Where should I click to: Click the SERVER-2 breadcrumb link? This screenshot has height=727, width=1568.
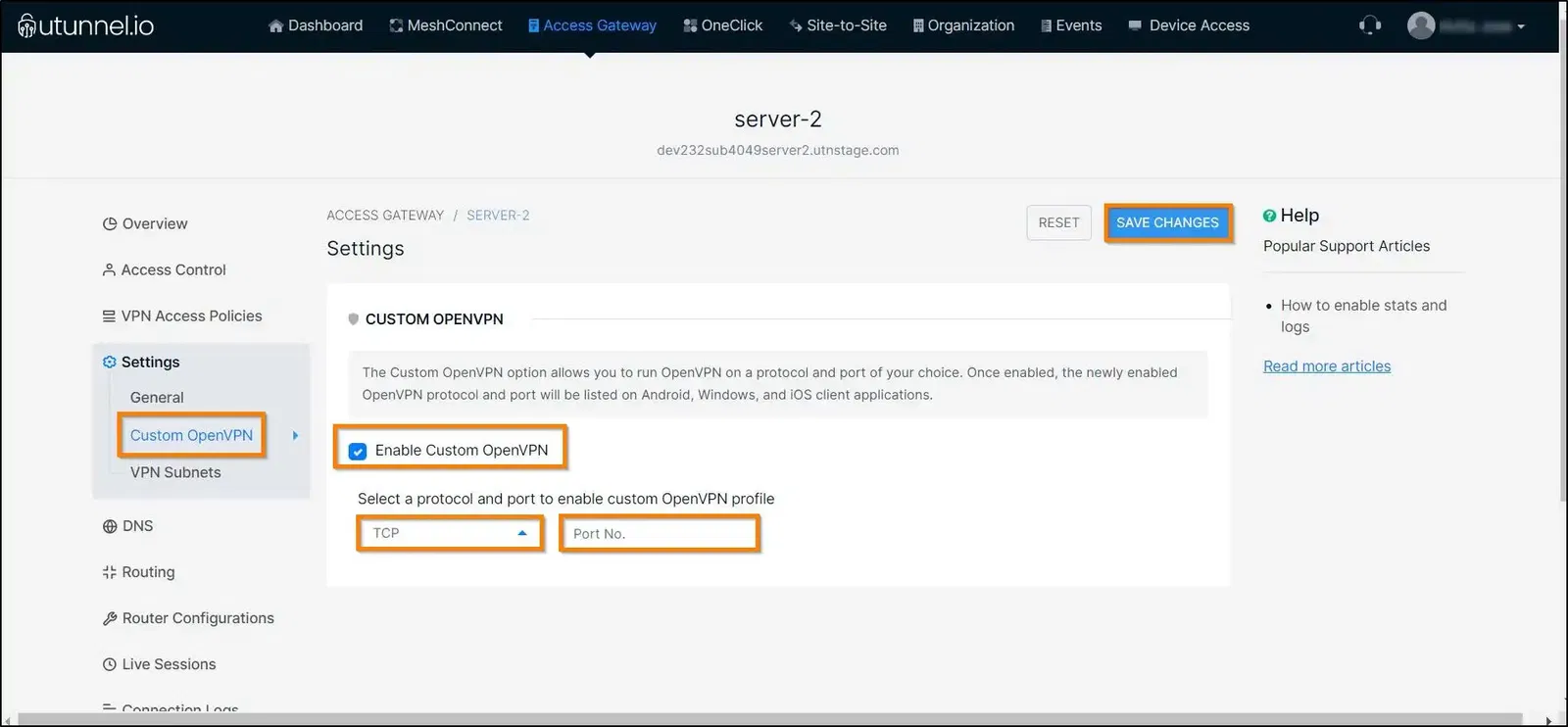click(x=498, y=216)
